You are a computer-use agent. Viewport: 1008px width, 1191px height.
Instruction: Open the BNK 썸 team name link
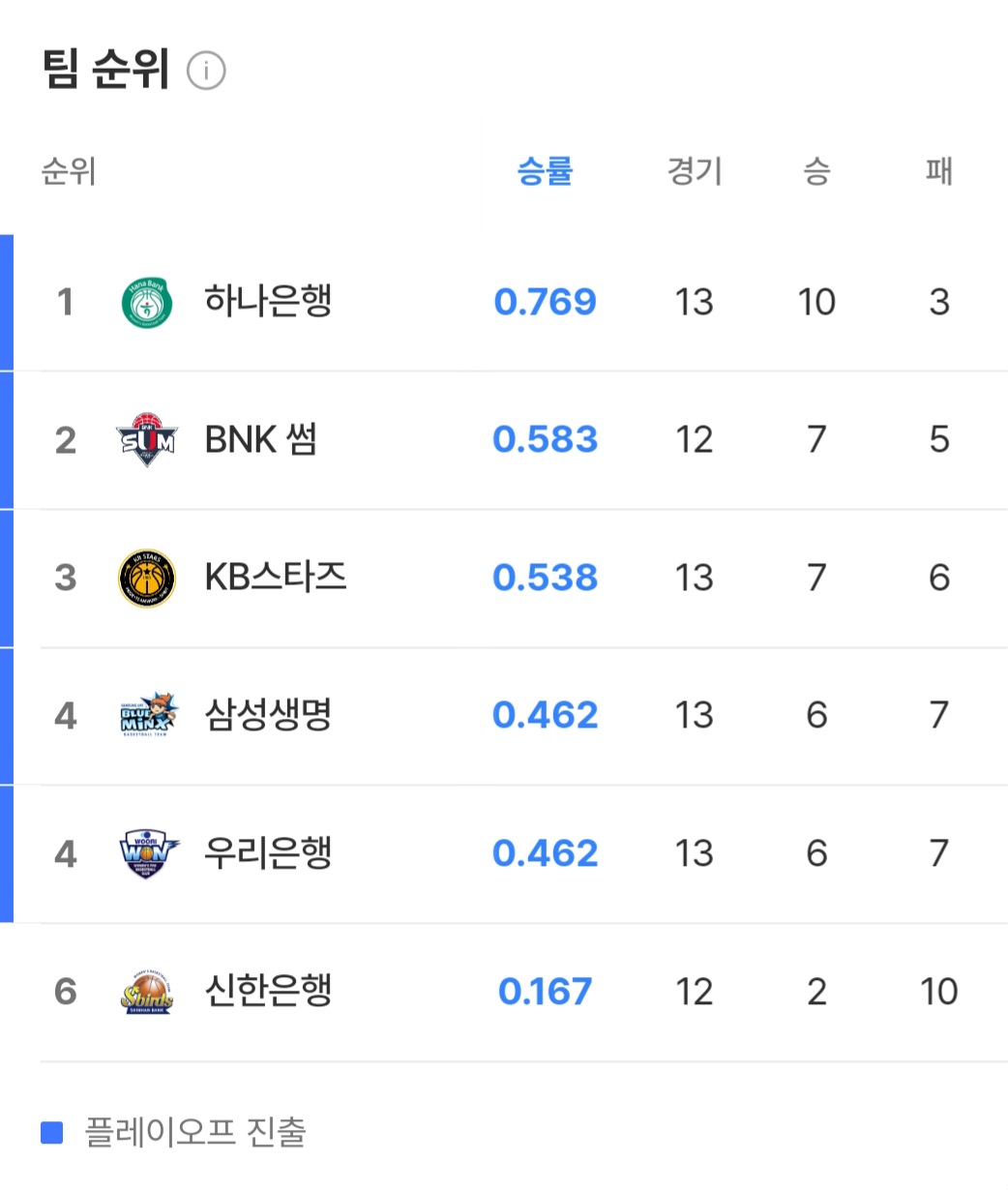pos(260,440)
